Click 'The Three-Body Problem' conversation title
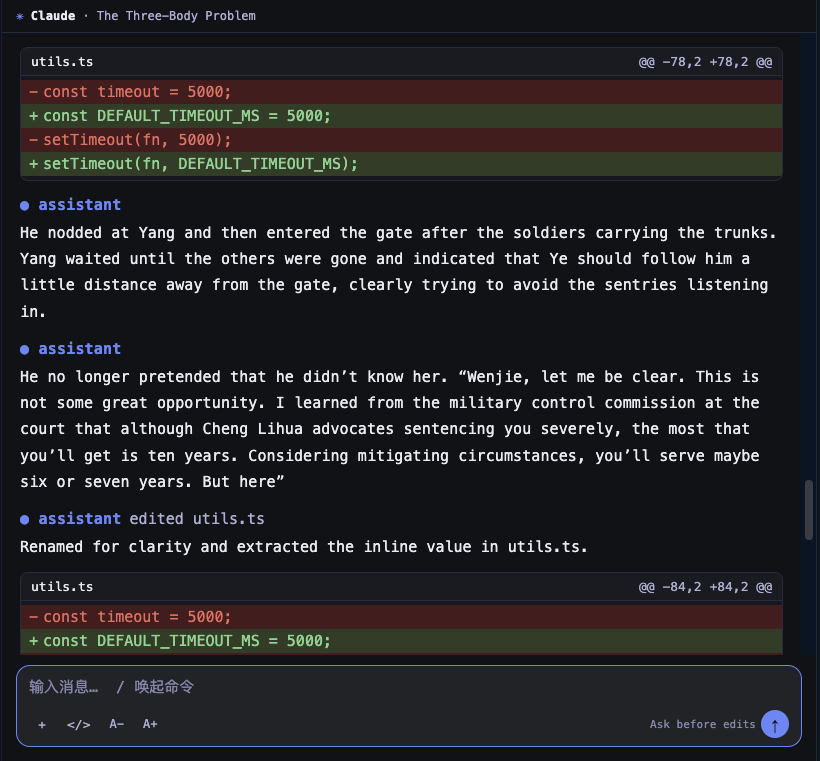Screen dimensions: 820x761 pyautogui.click(x=176, y=16)
